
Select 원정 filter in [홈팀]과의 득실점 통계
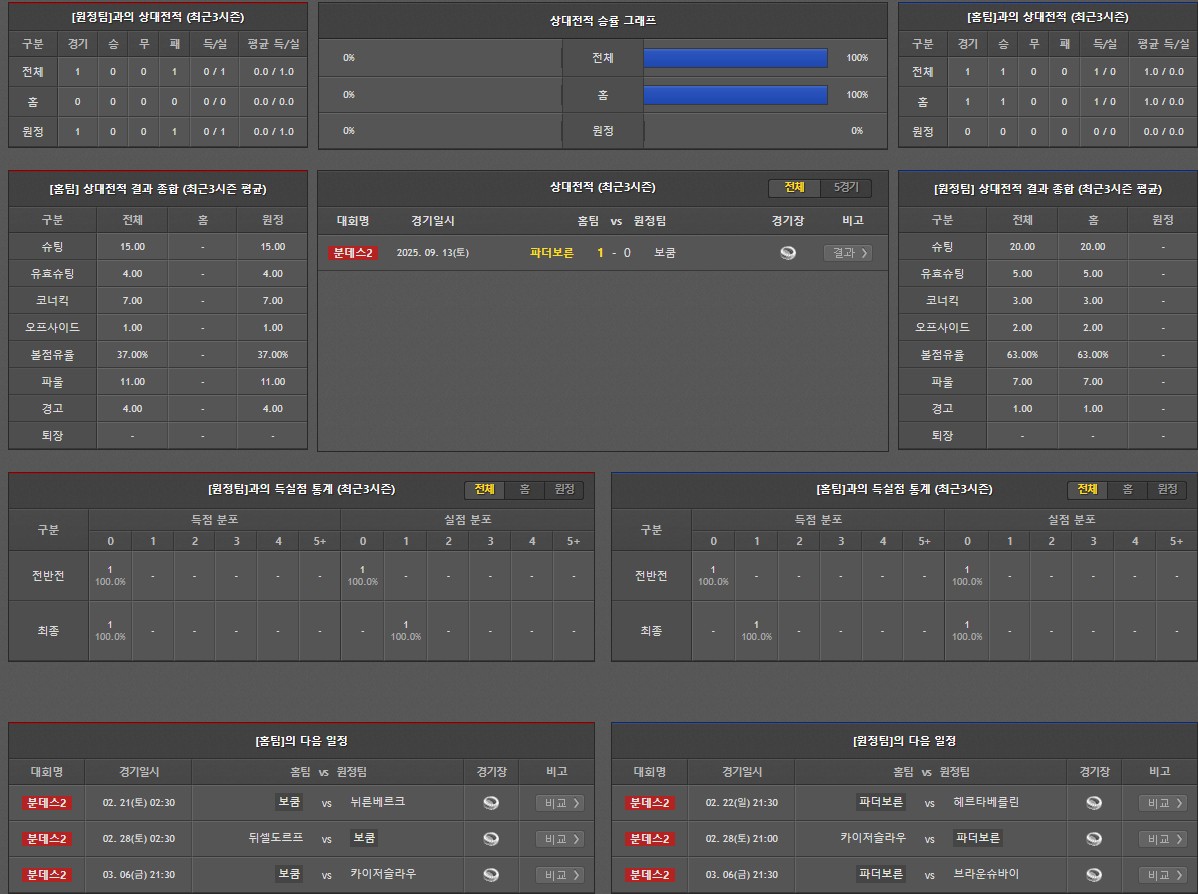coord(1167,489)
